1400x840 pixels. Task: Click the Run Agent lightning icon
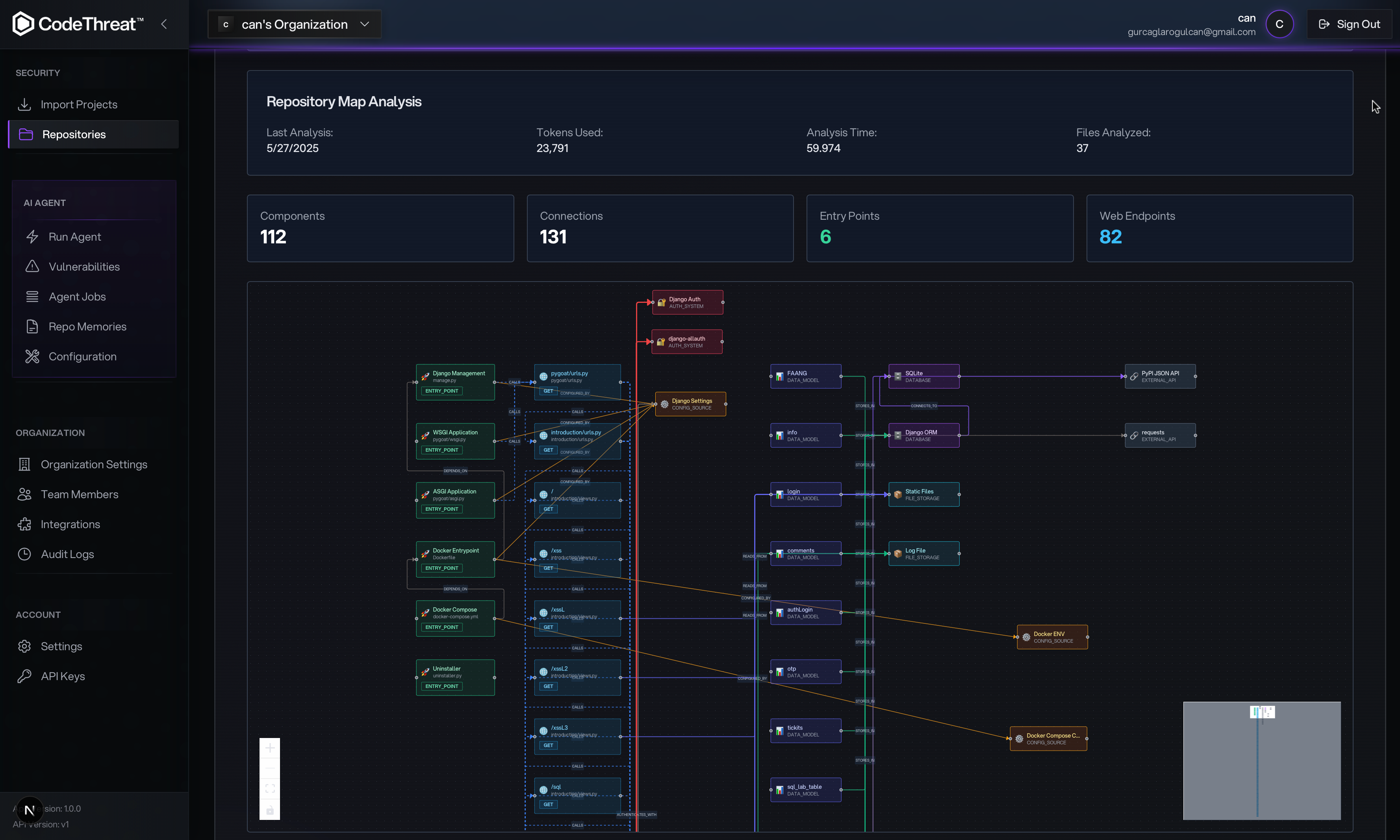click(32, 237)
